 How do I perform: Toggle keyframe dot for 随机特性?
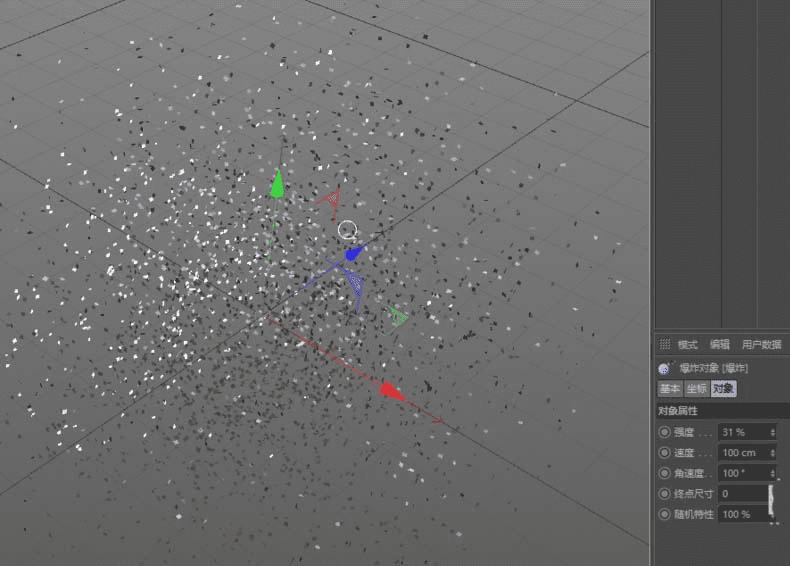coord(665,515)
